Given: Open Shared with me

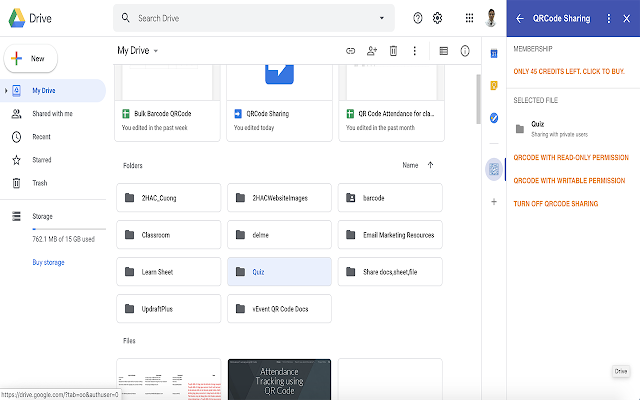Looking at the screenshot, I should [53, 113].
